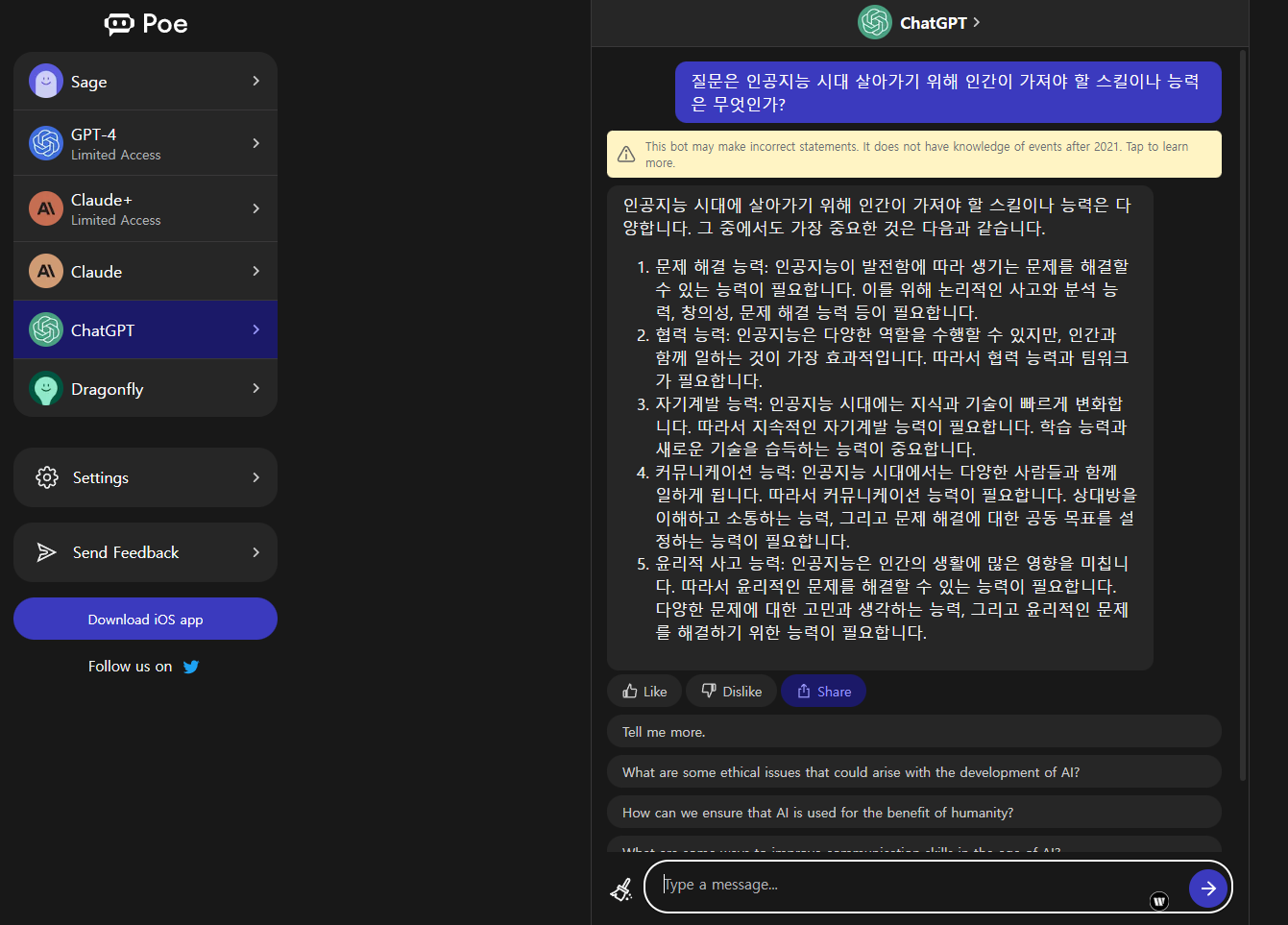Click the Sage bot avatar
The image size is (1288, 925).
point(46,82)
